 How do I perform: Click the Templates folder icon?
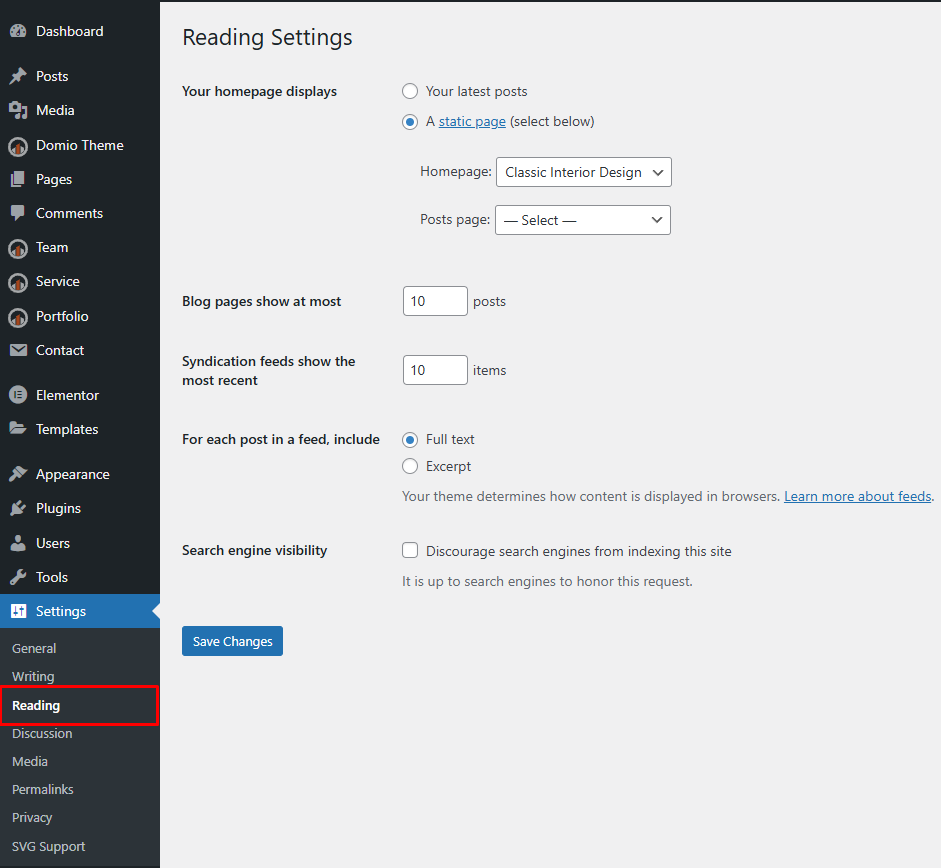(20, 429)
